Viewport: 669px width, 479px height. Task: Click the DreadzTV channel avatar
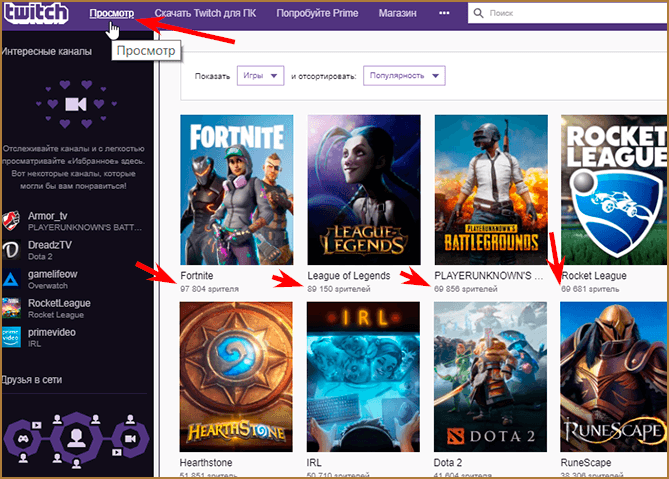pos(11,250)
